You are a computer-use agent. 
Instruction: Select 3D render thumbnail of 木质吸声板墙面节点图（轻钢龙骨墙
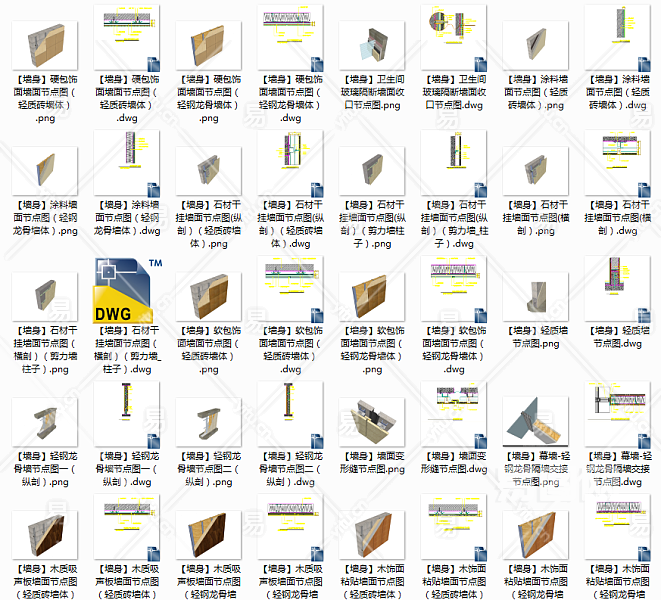209,535
